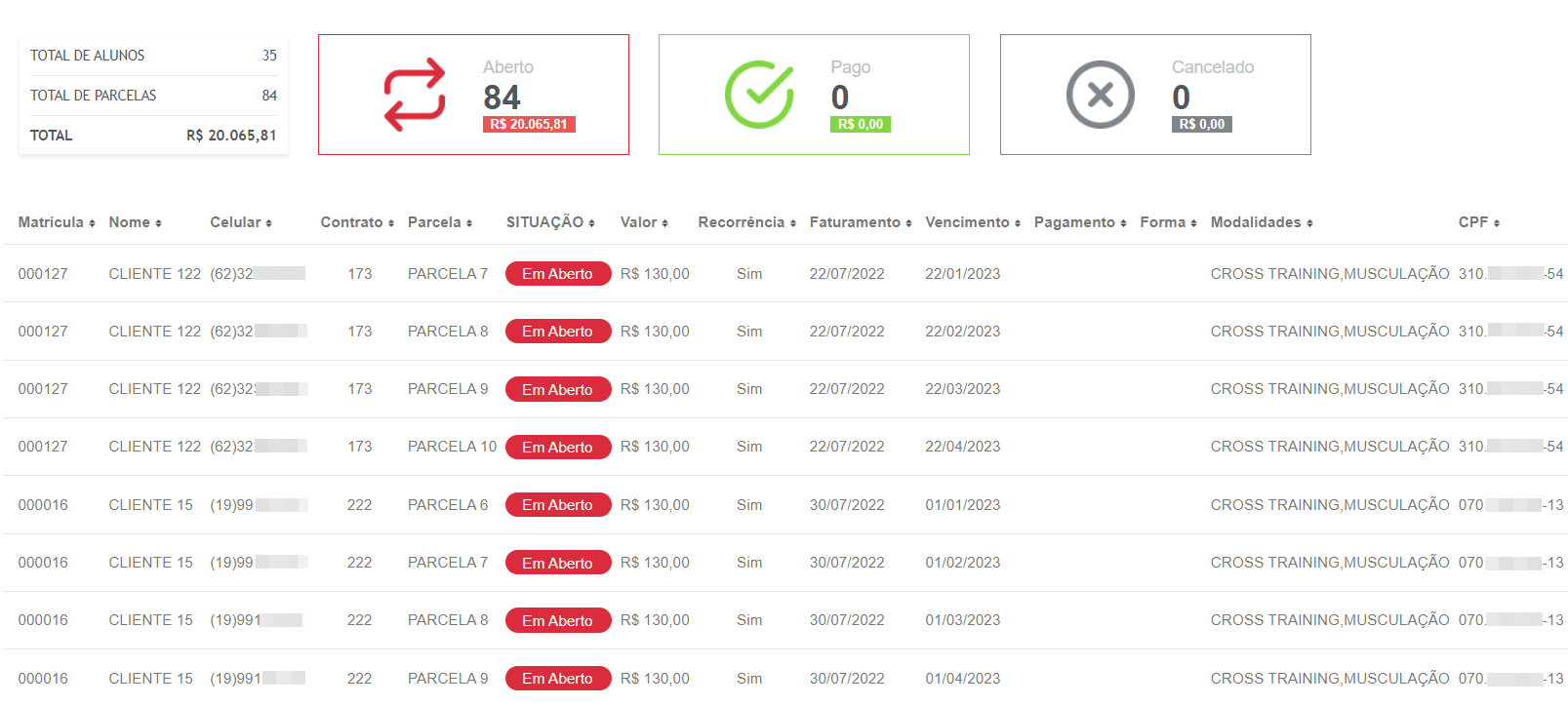Sort the table by Pagamento column

pyautogui.click(x=1080, y=222)
